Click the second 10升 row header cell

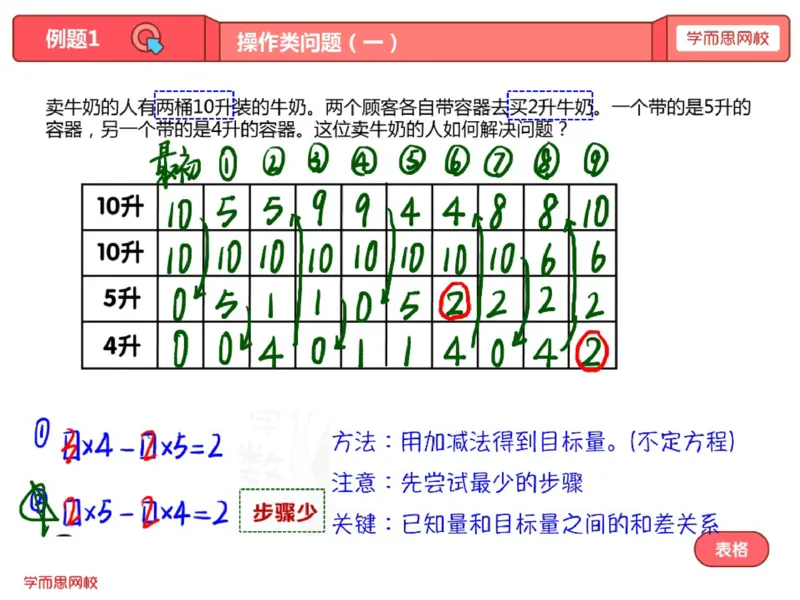click(120, 253)
